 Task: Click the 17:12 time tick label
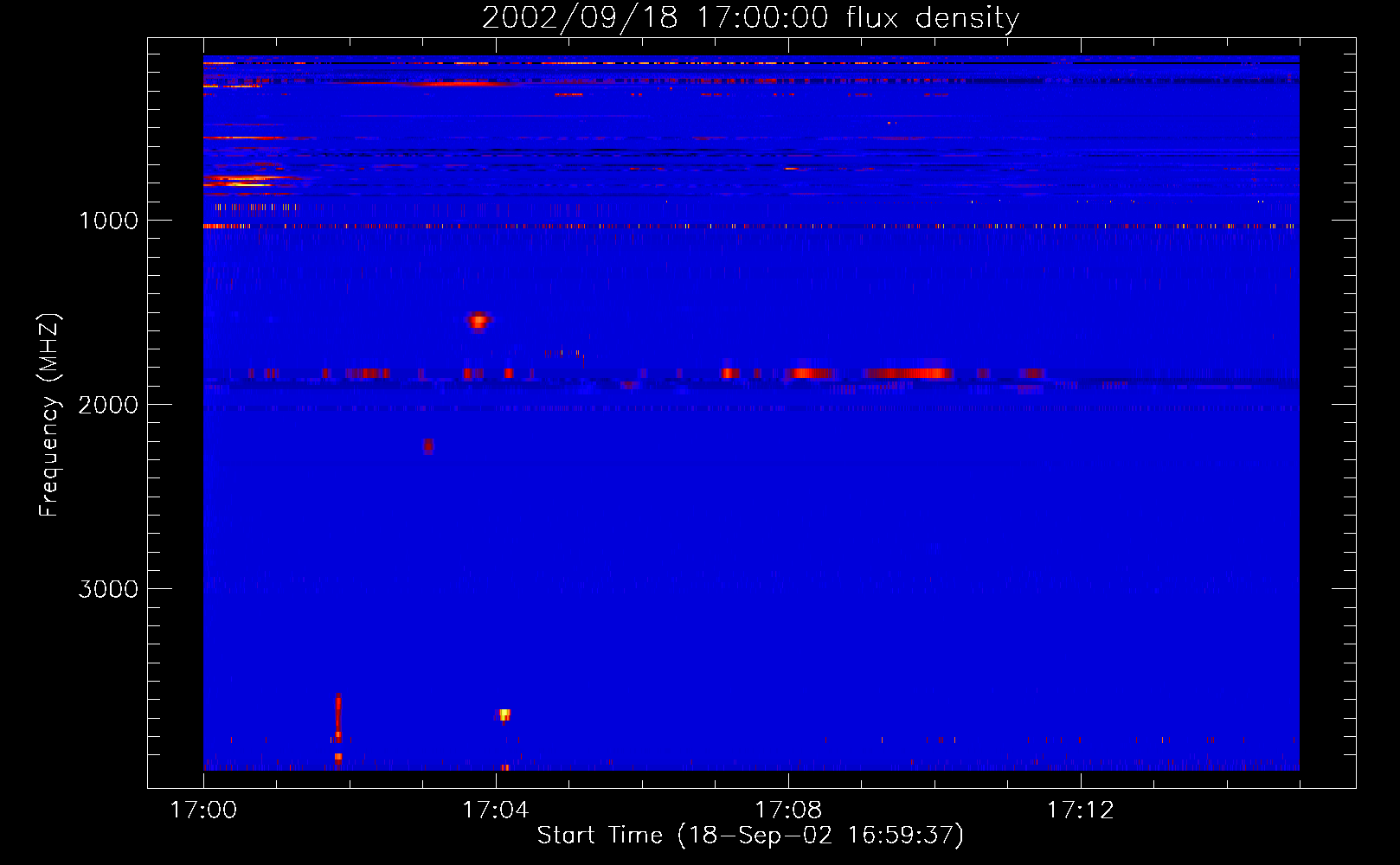pyautogui.click(x=1080, y=810)
